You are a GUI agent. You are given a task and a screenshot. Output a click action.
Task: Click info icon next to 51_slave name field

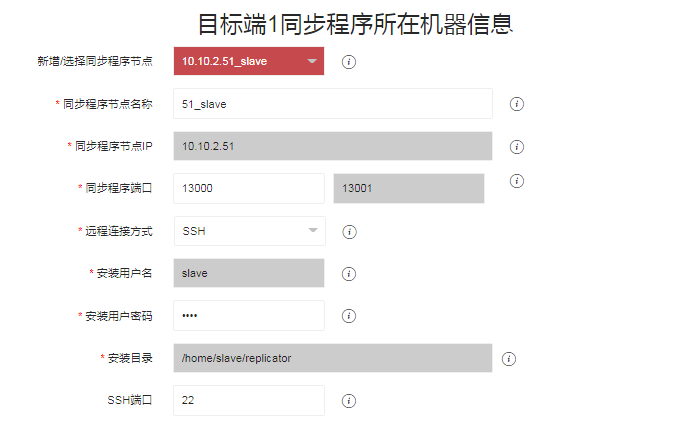coord(517,104)
